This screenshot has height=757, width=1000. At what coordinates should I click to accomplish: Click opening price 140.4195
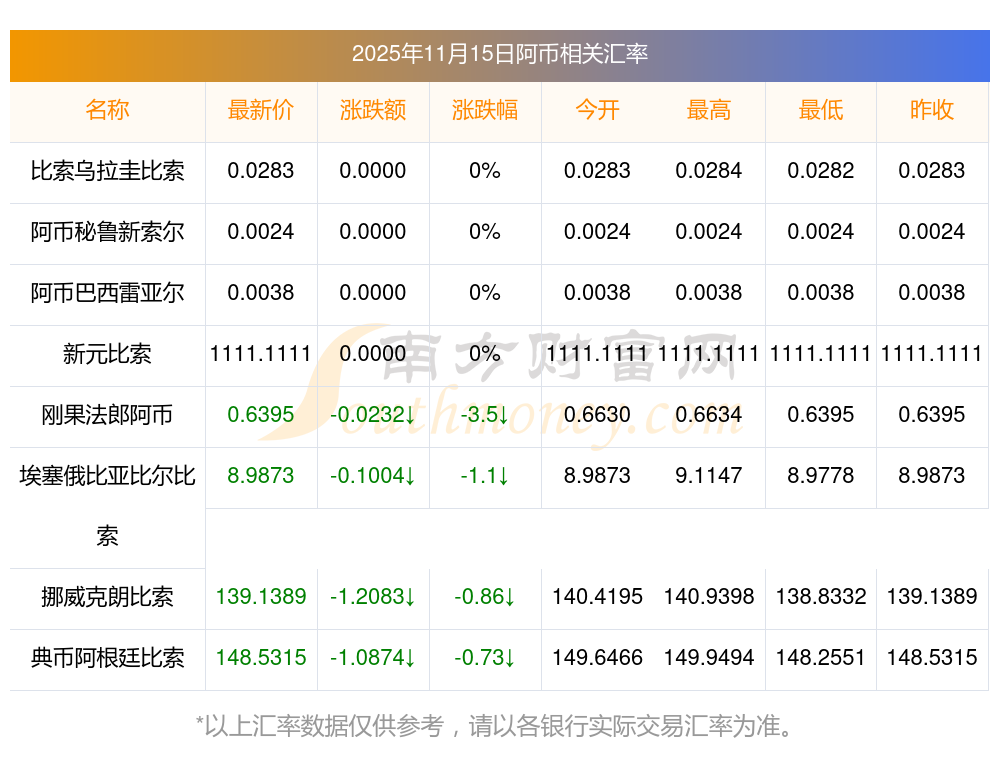[597, 597]
